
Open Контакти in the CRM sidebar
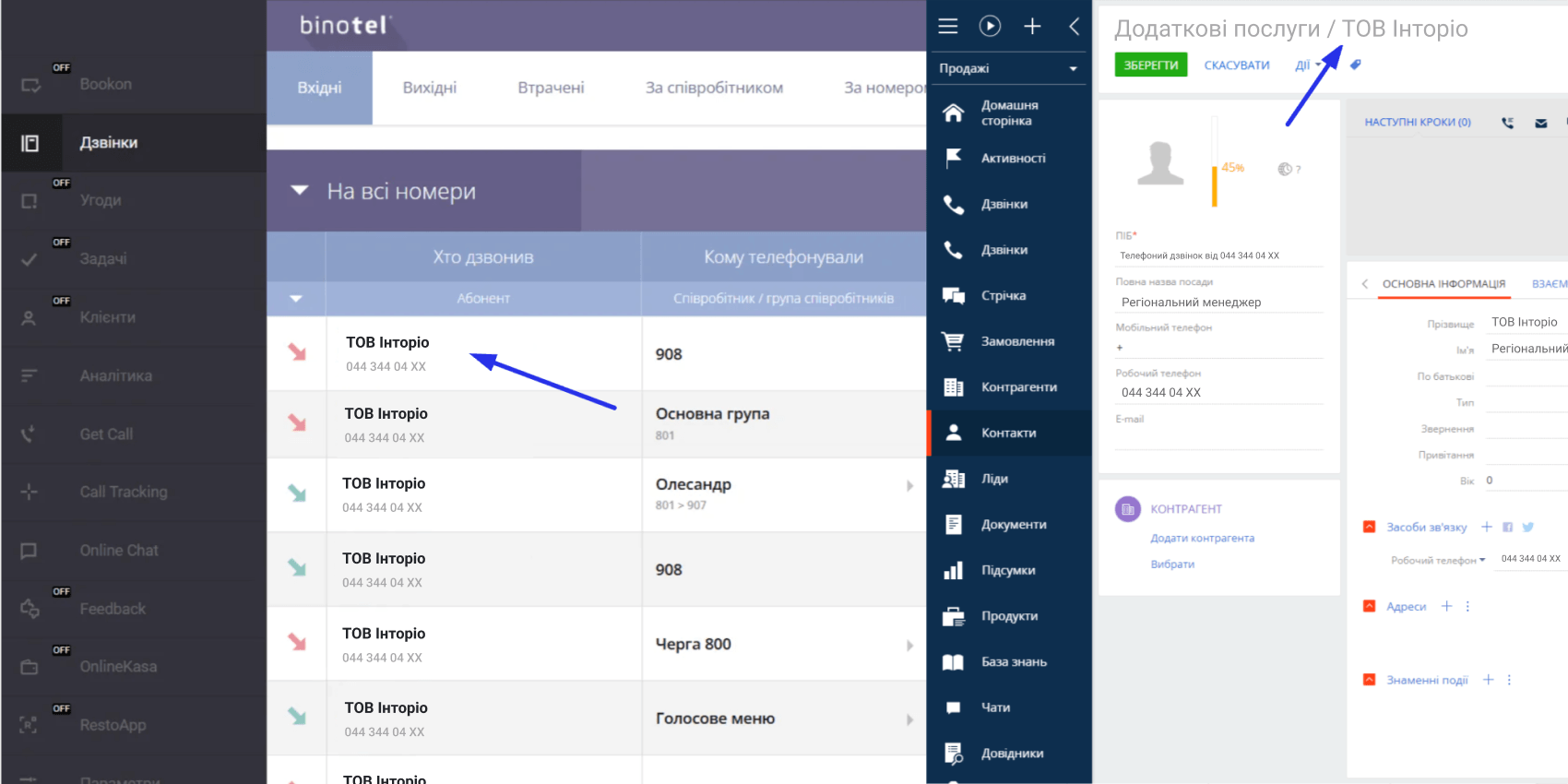1009,433
